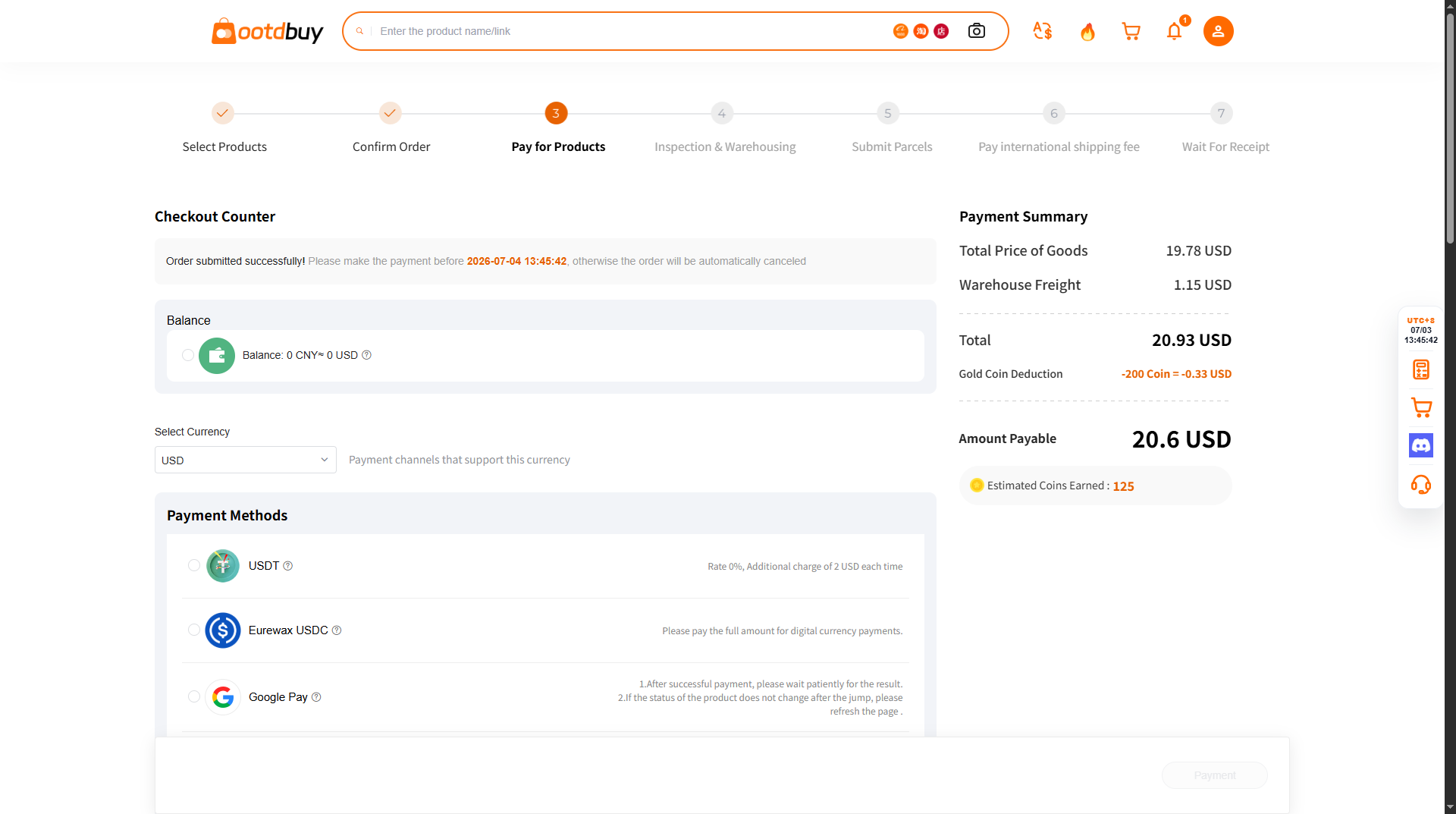Select the 1688 platform icon in search bar

coord(900,31)
